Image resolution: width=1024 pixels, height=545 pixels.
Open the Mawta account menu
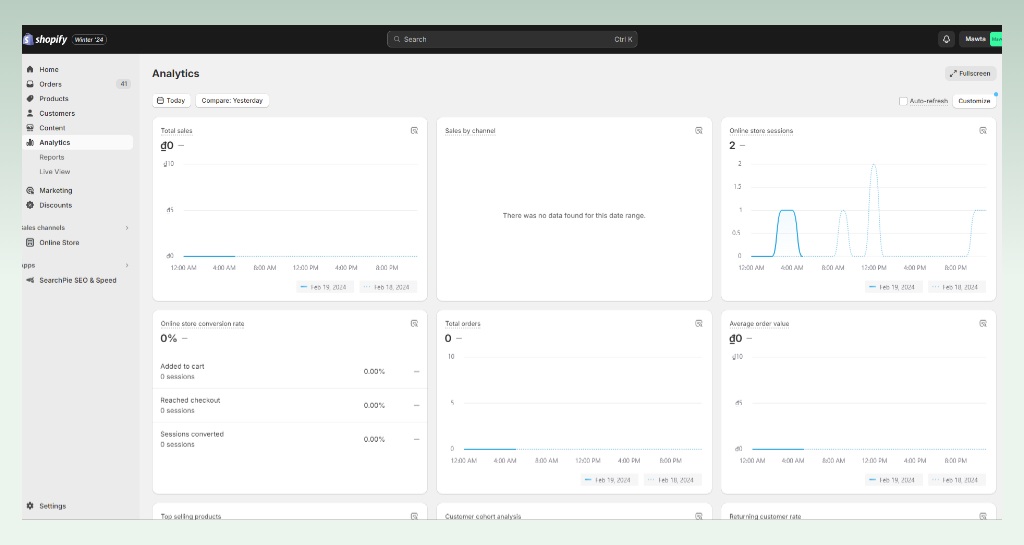[x=981, y=39]
